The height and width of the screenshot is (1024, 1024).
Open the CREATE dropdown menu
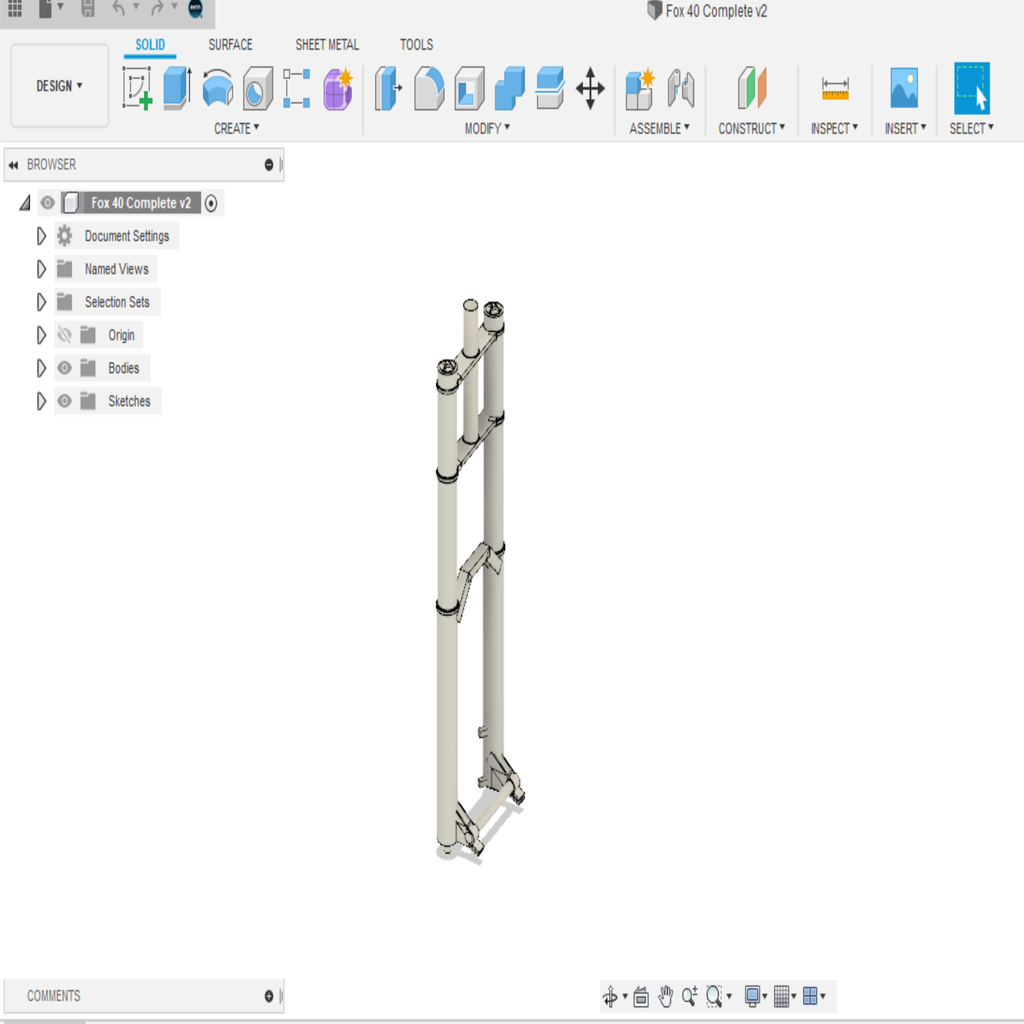coord(236,129)
